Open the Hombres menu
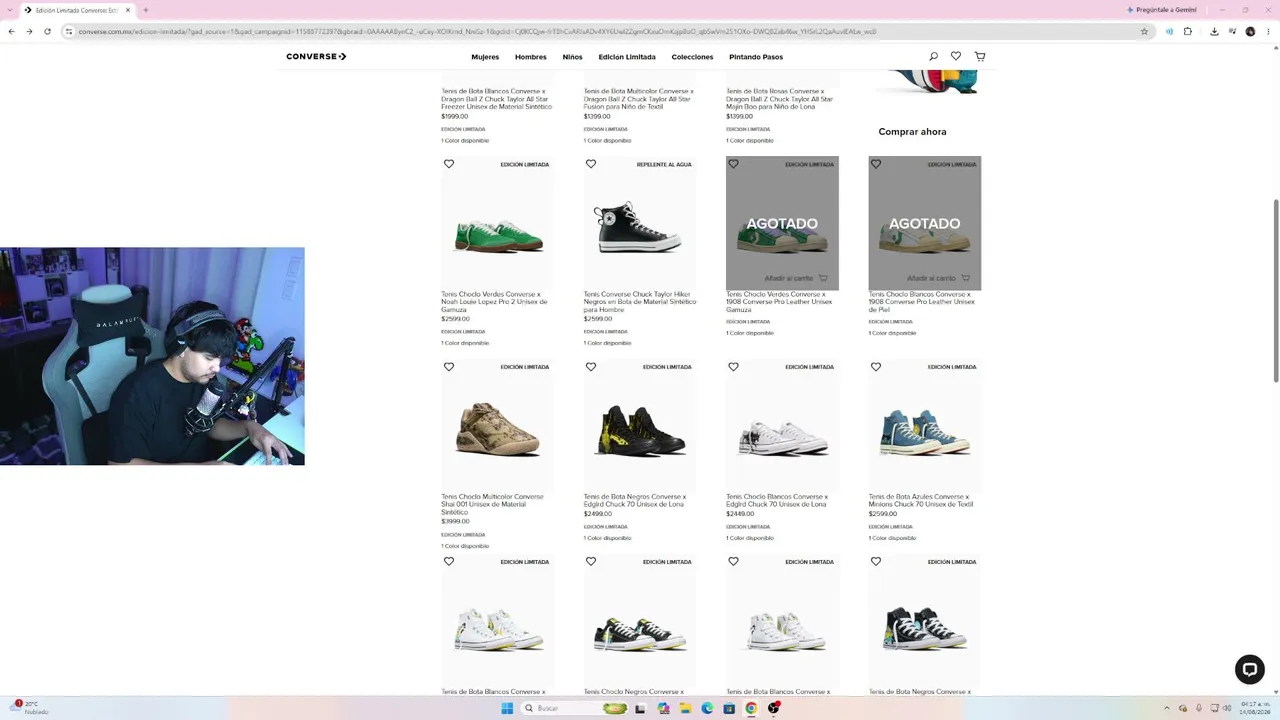1280x720 pixels. [x=531, y=57]
